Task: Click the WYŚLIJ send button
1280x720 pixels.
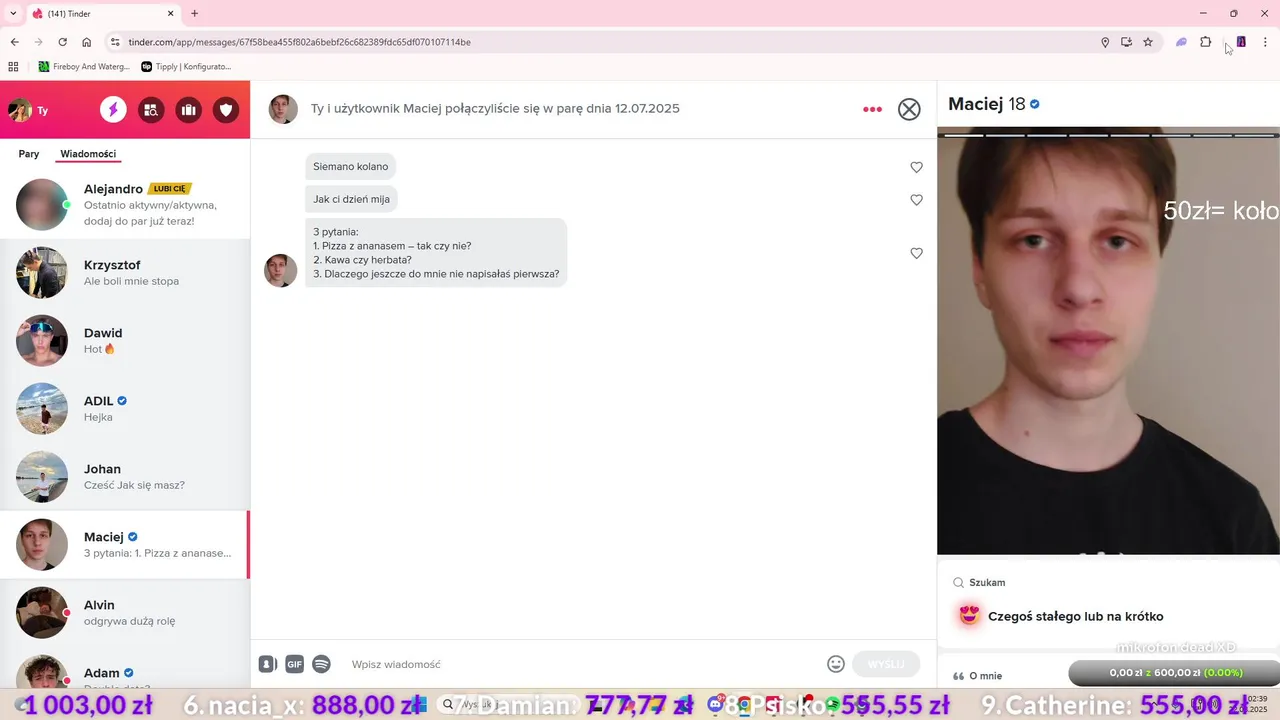Action: tap(886, 664)
